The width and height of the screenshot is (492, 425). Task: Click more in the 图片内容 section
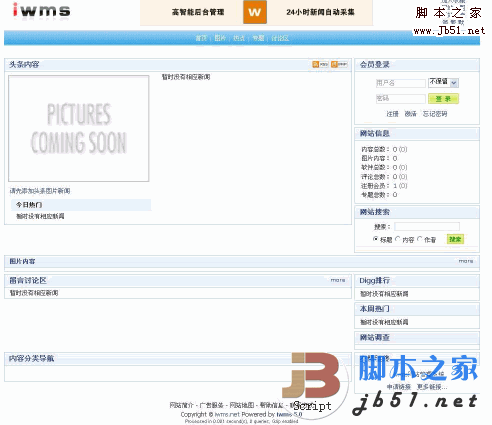pos(466,261)
